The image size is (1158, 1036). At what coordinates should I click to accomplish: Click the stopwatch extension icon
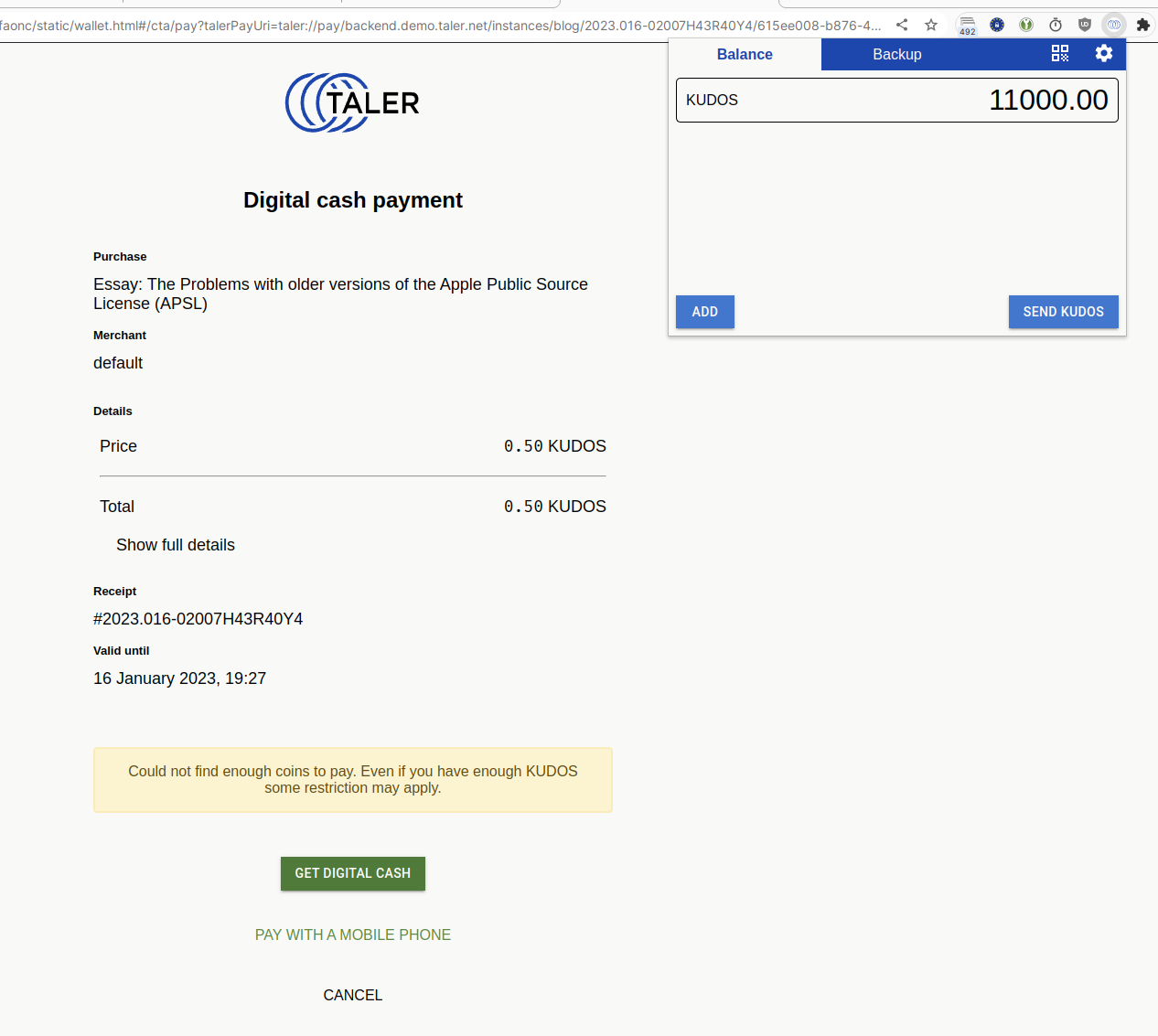1056,25
